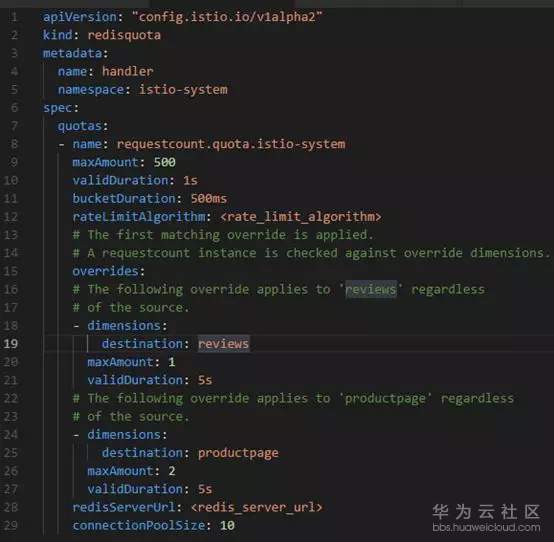
Task: Click the highlighted reviews destination value
Action: (x=223, y=344)
